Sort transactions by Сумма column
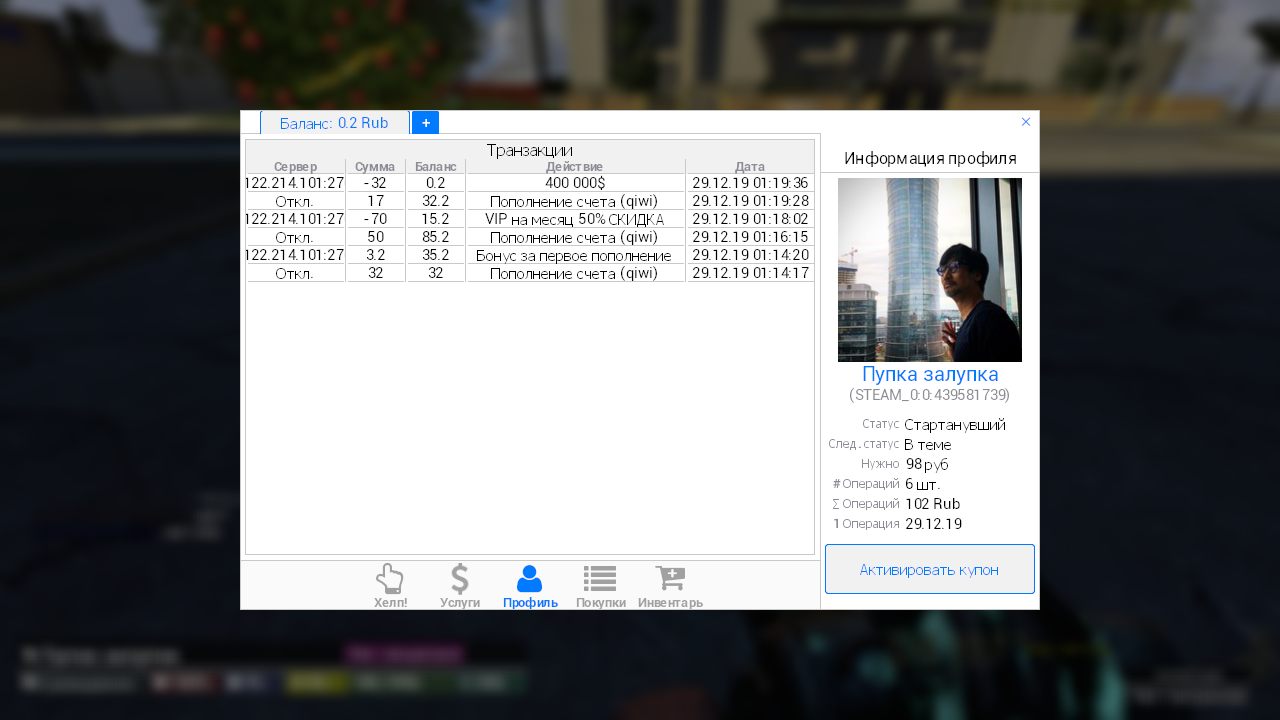 pyautogui.click(x=375, y=167)
